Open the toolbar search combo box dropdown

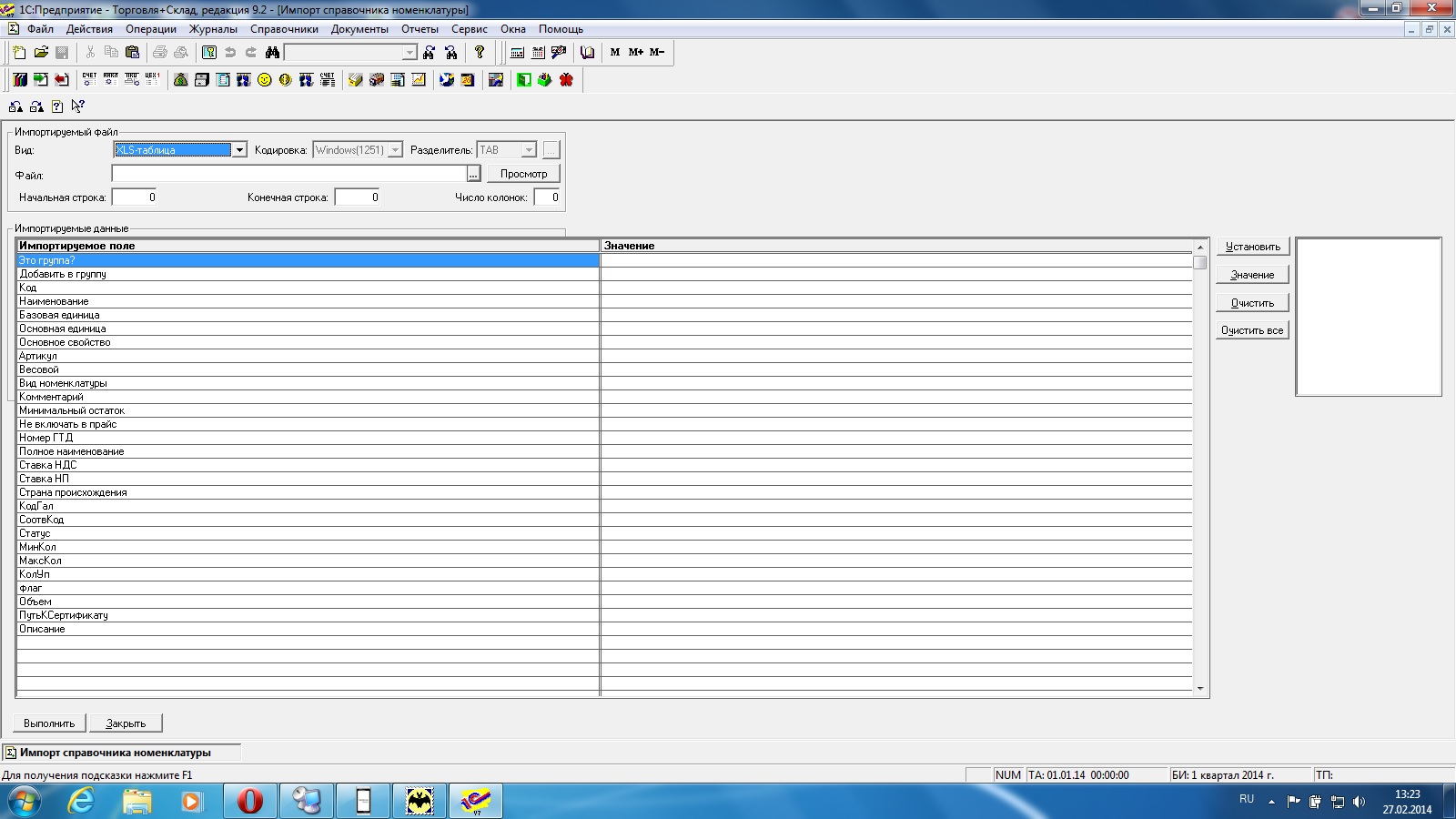pyautogui.click(x=409, y=53)
